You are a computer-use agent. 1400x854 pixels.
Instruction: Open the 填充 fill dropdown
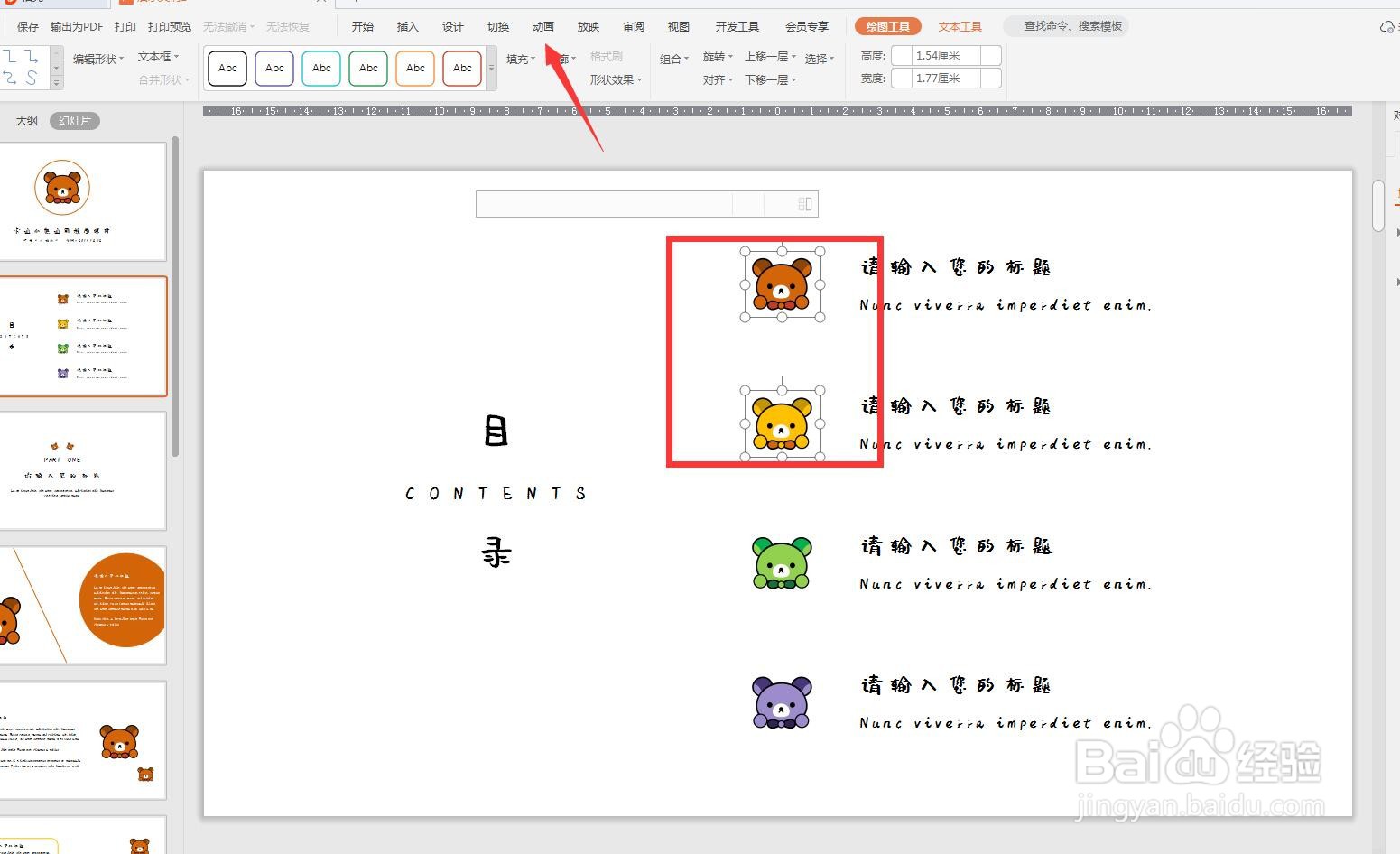(521, 59)
